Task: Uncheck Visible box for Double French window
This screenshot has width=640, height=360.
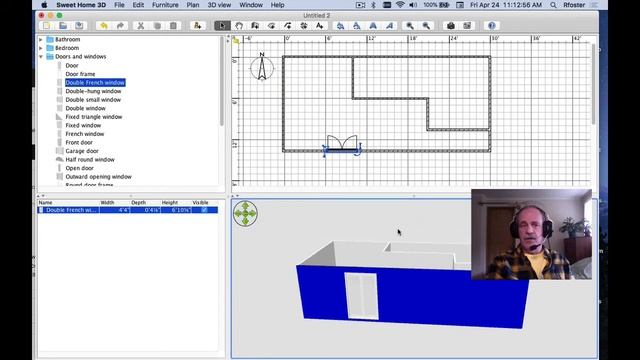Action: [x=204, y=210]
